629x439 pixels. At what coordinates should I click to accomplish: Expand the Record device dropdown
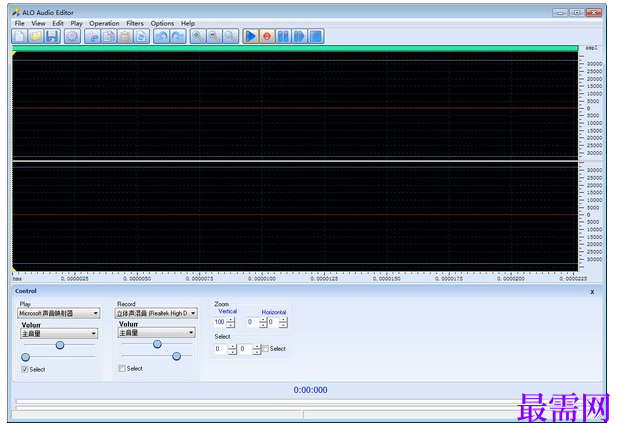coord(193,313)
